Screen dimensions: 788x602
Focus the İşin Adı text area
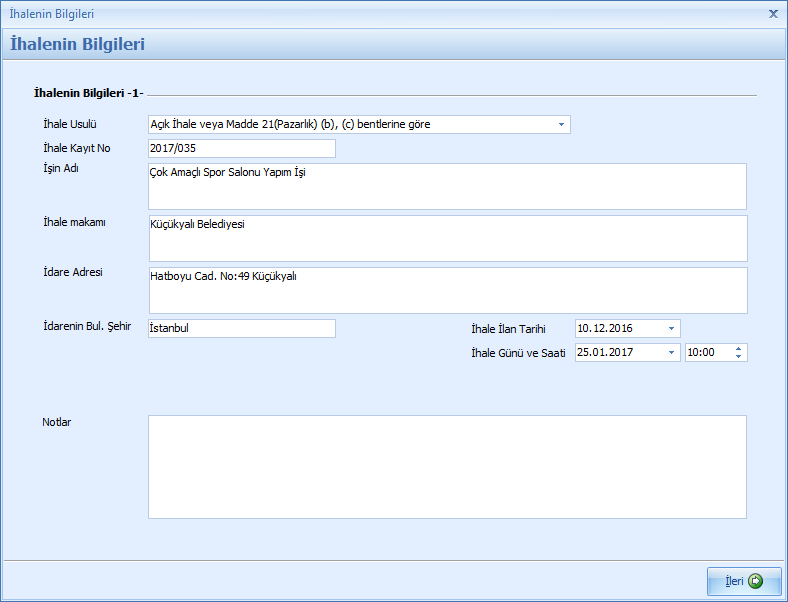pos(446,187)
